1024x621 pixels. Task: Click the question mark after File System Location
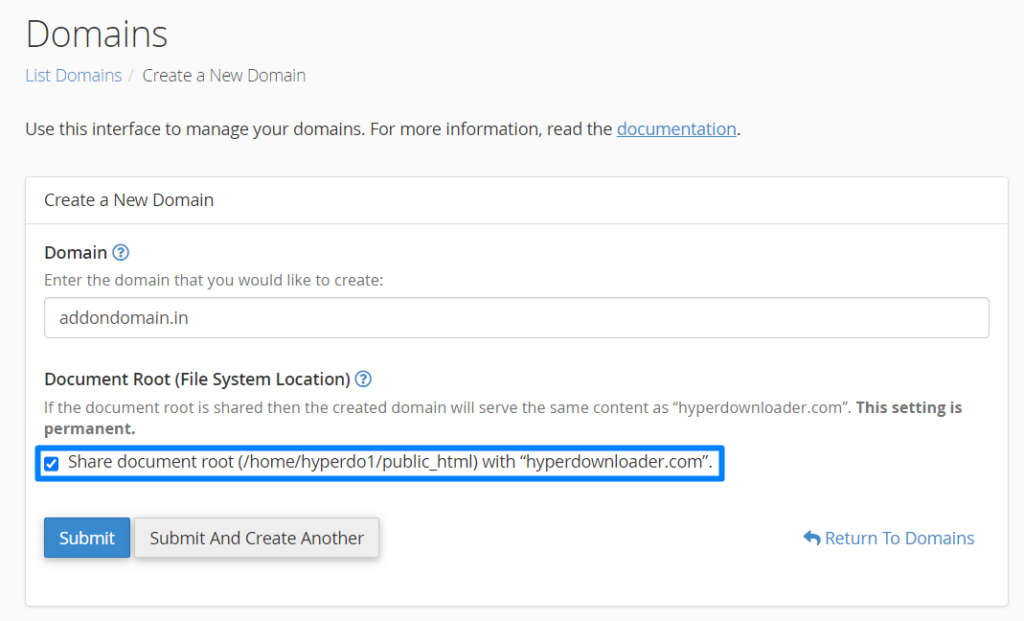[x=363, y=379]
